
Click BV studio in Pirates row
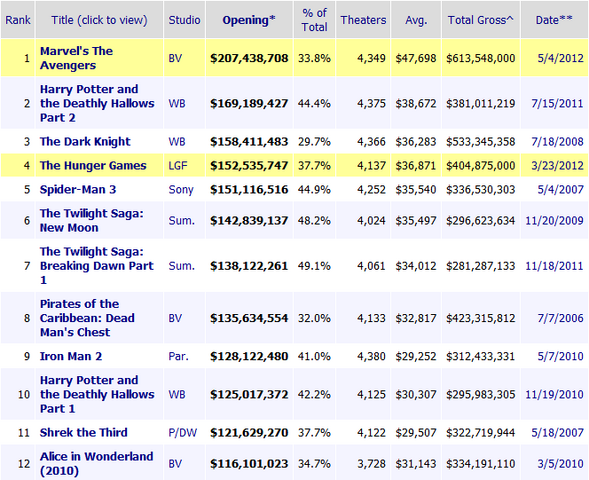click(175, 318)
